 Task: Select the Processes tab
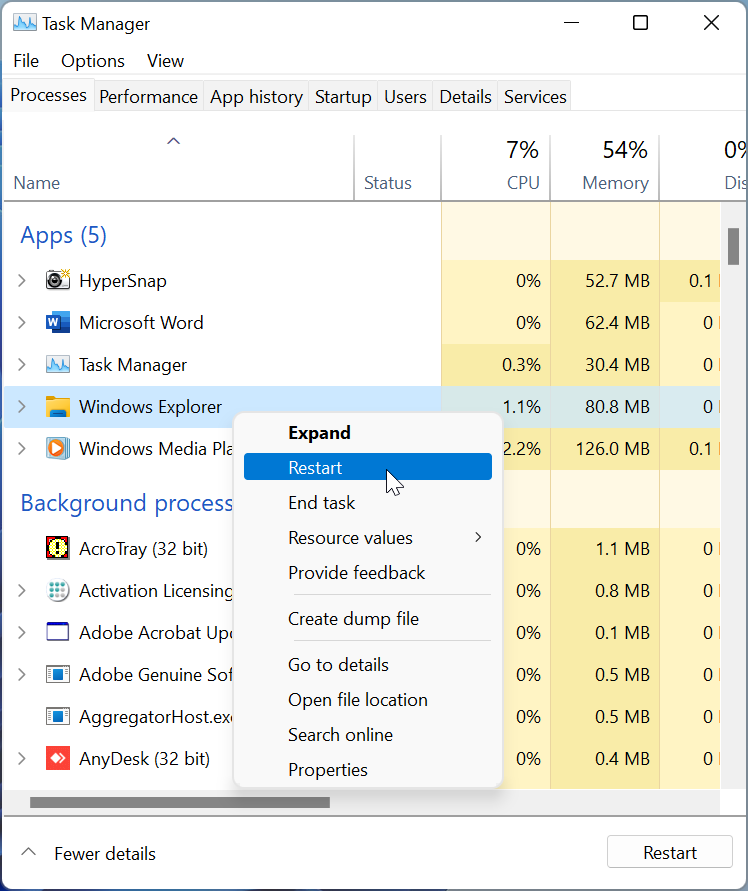point(49,95)
